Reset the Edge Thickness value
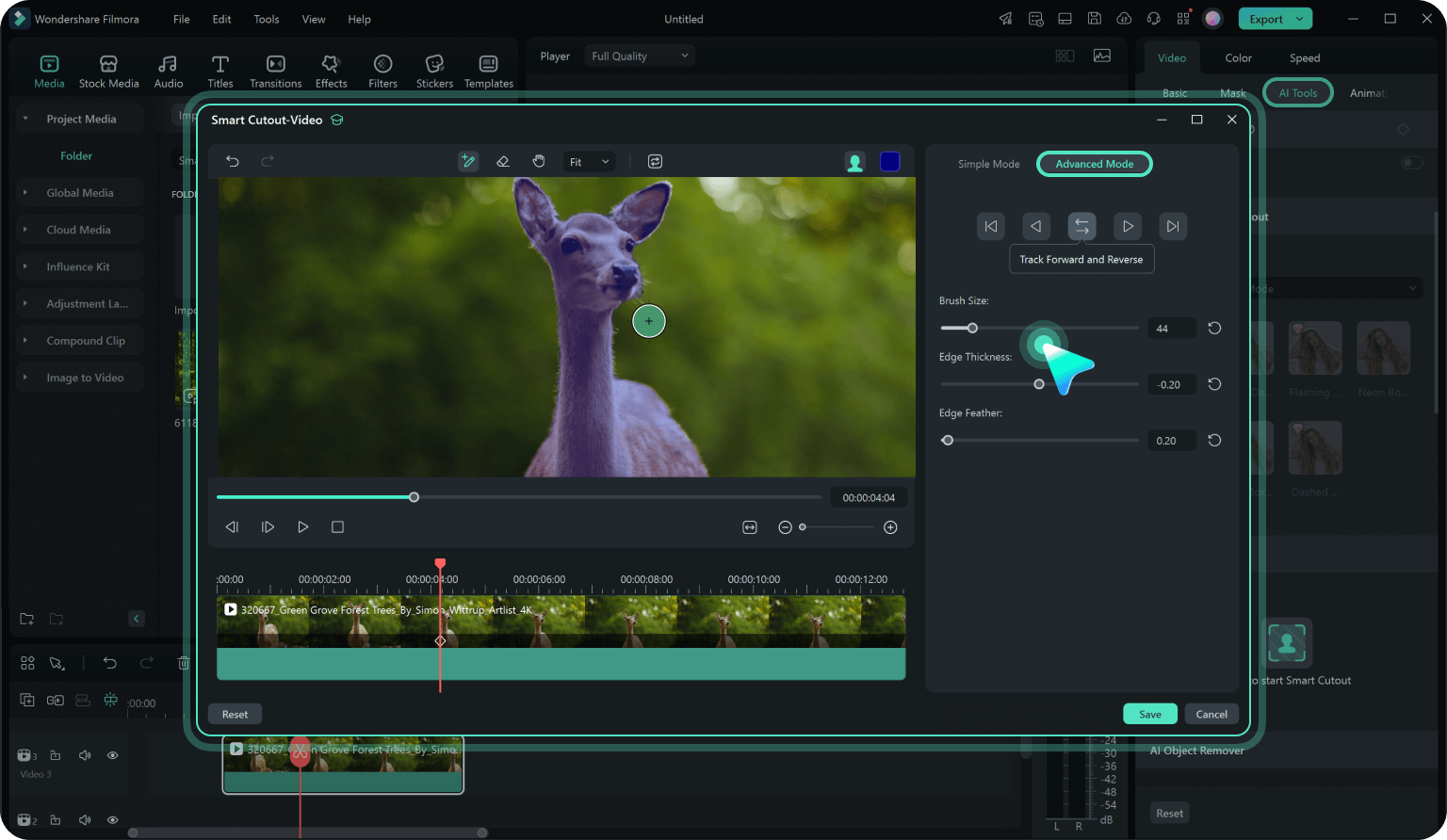 pyautogui.click(x=1215, y=384)
